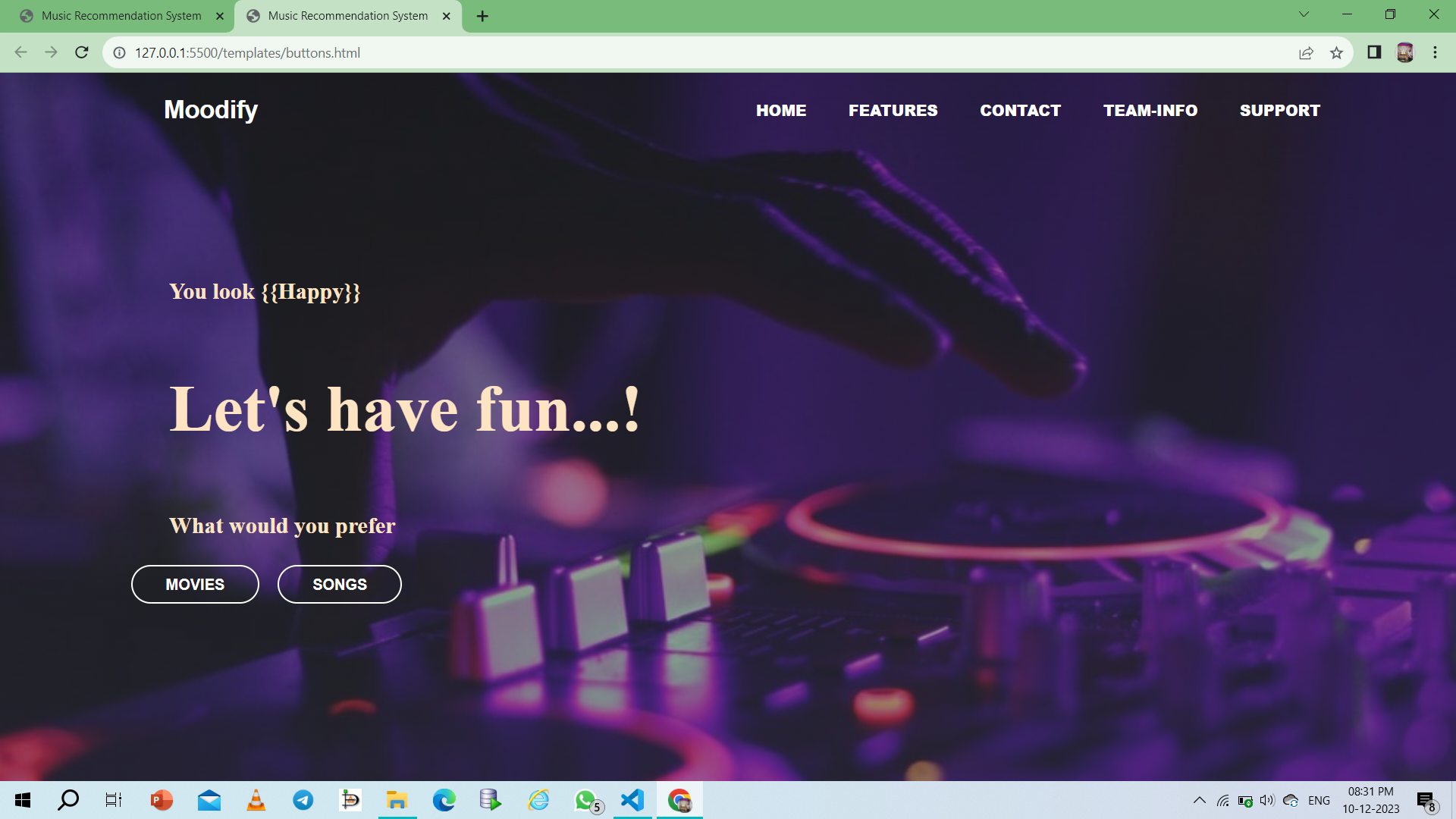This screenshot has width=1456, height=819.
Task: Bookmark this page with star icon
Action: (x=1336, y=52)
